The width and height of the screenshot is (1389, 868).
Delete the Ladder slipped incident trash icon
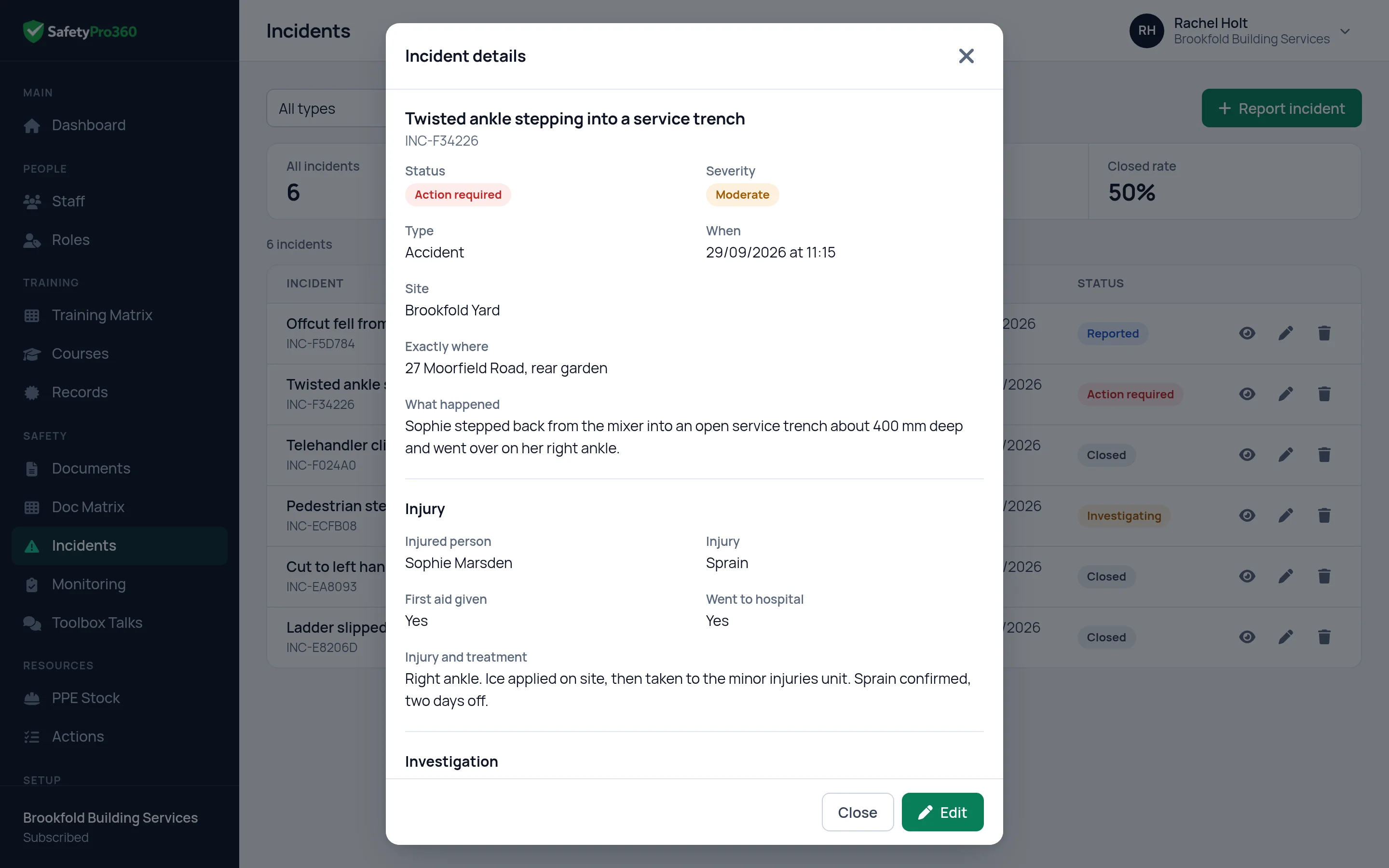tap(1324, 637)
